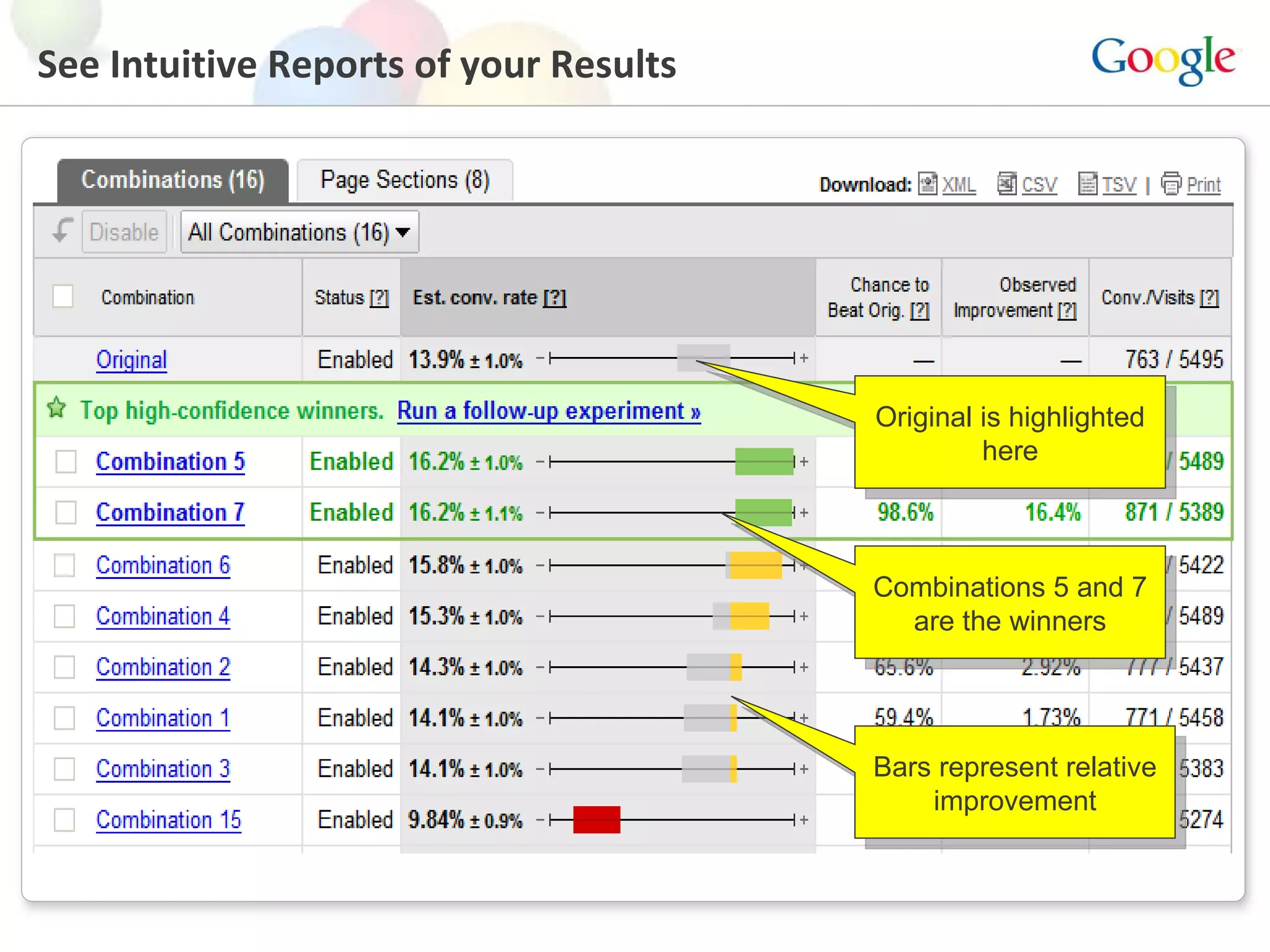Open Observed Improvement help [?]
1270x952 pixels.
pyautogui.click(x=1067, y=311)
